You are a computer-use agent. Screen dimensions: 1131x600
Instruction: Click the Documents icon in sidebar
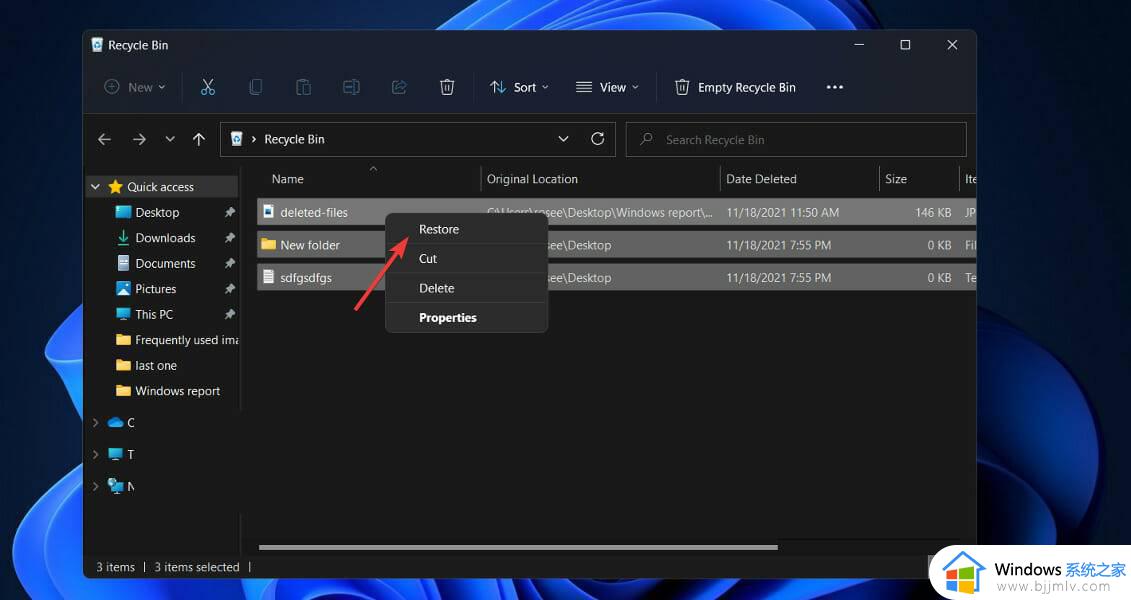point(123,263)
